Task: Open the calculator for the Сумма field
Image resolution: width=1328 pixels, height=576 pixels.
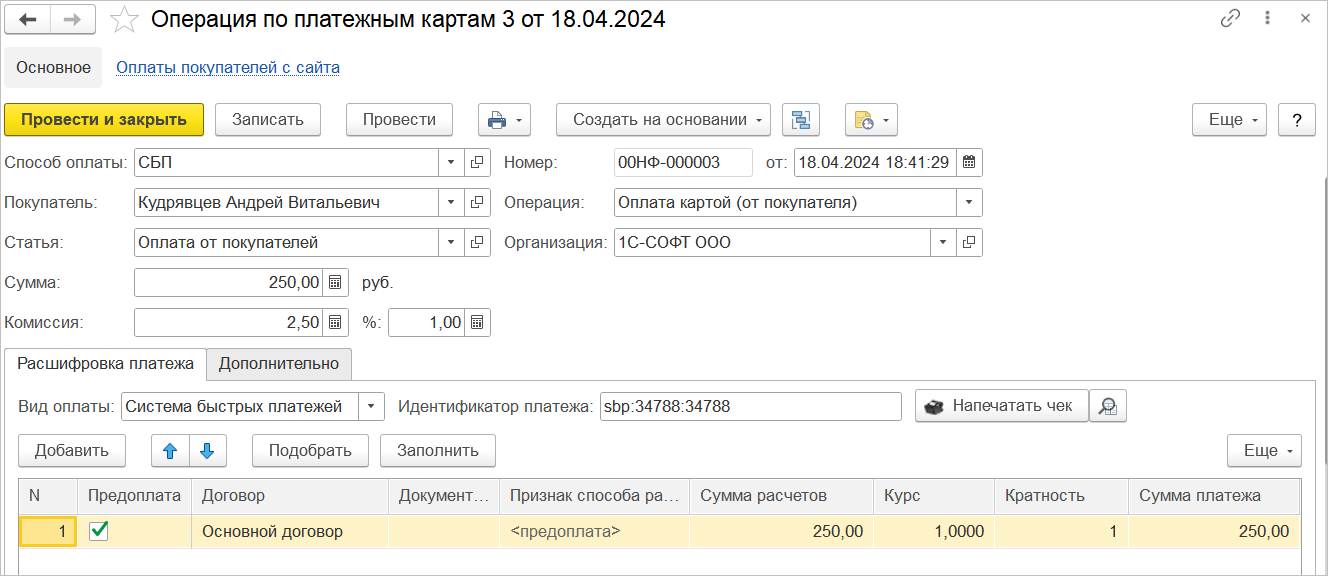Action: pyautogui.click(x=335, y=282)
